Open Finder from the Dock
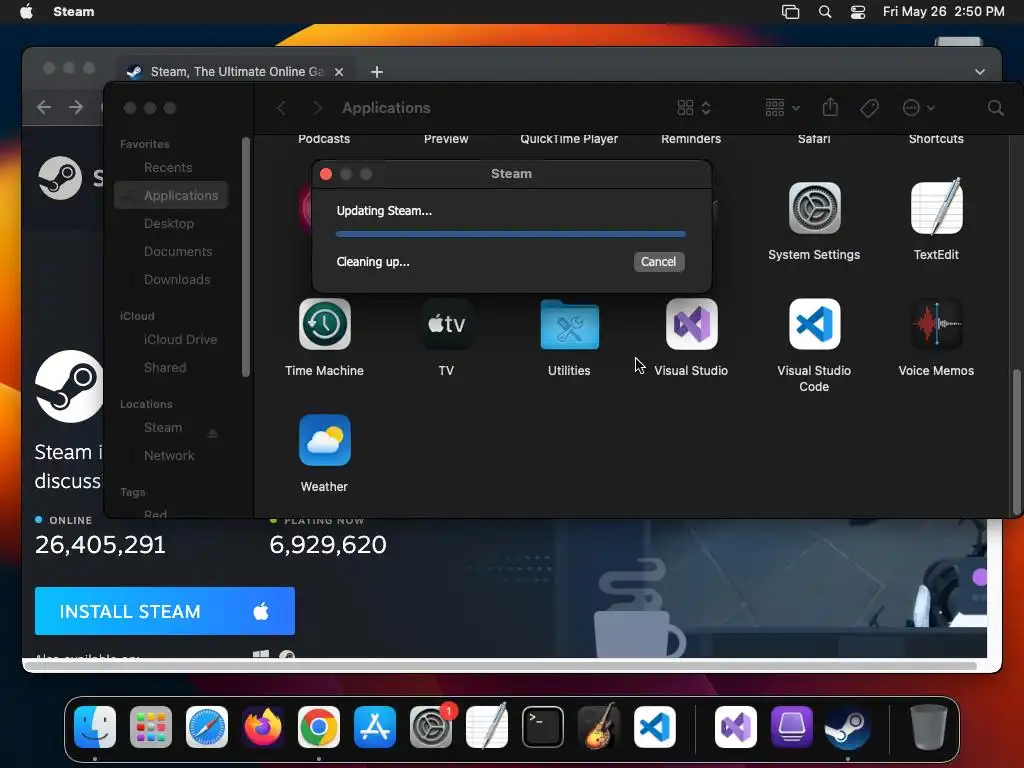 tap(95, 727)
